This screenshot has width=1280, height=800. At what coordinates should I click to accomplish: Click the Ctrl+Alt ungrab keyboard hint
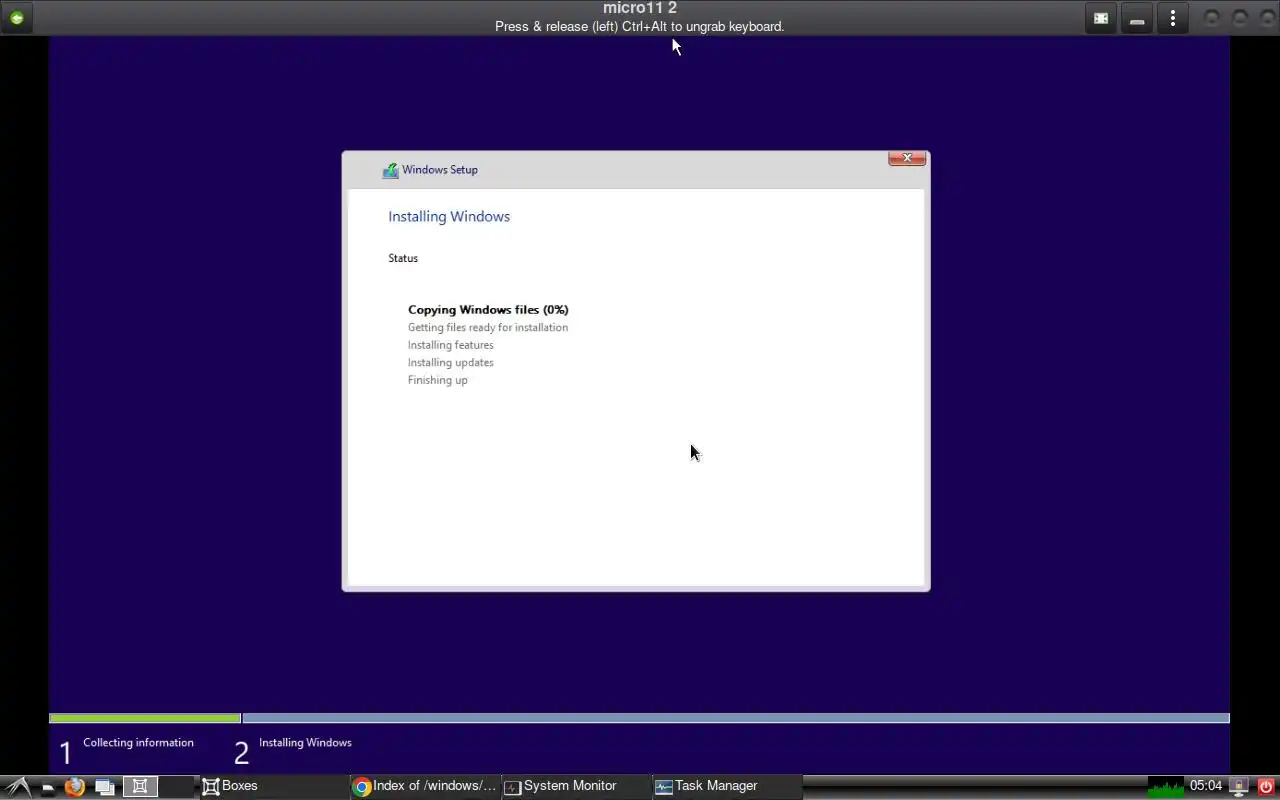(x=640, y=27)
